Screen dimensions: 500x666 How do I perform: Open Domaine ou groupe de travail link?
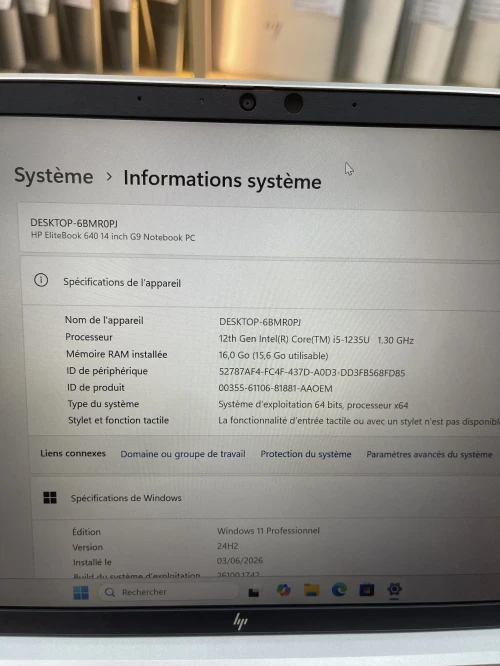(x=183, y=454)
